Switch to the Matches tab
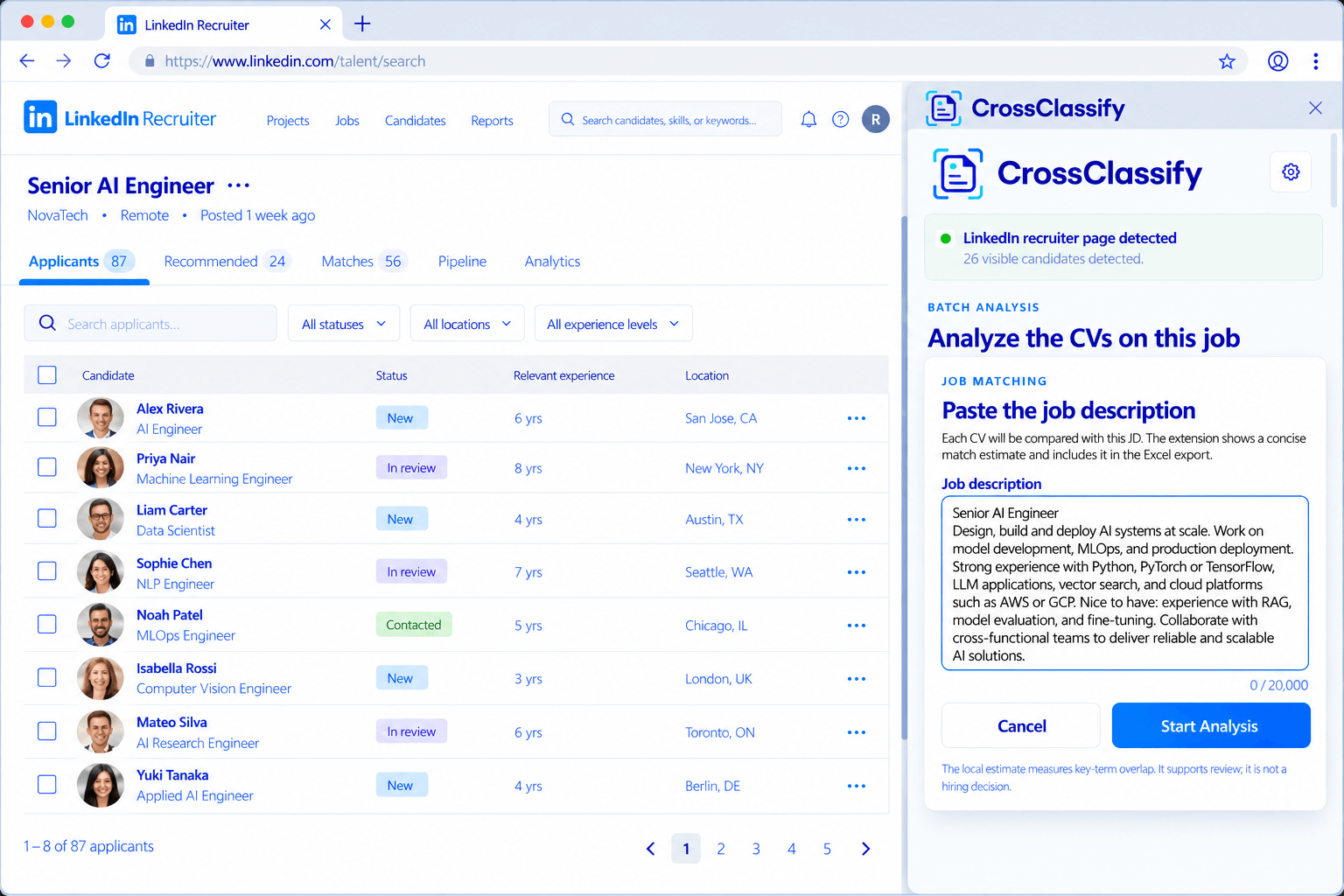The width and height of the screenshot is (1344, 896). click(364, 262)
